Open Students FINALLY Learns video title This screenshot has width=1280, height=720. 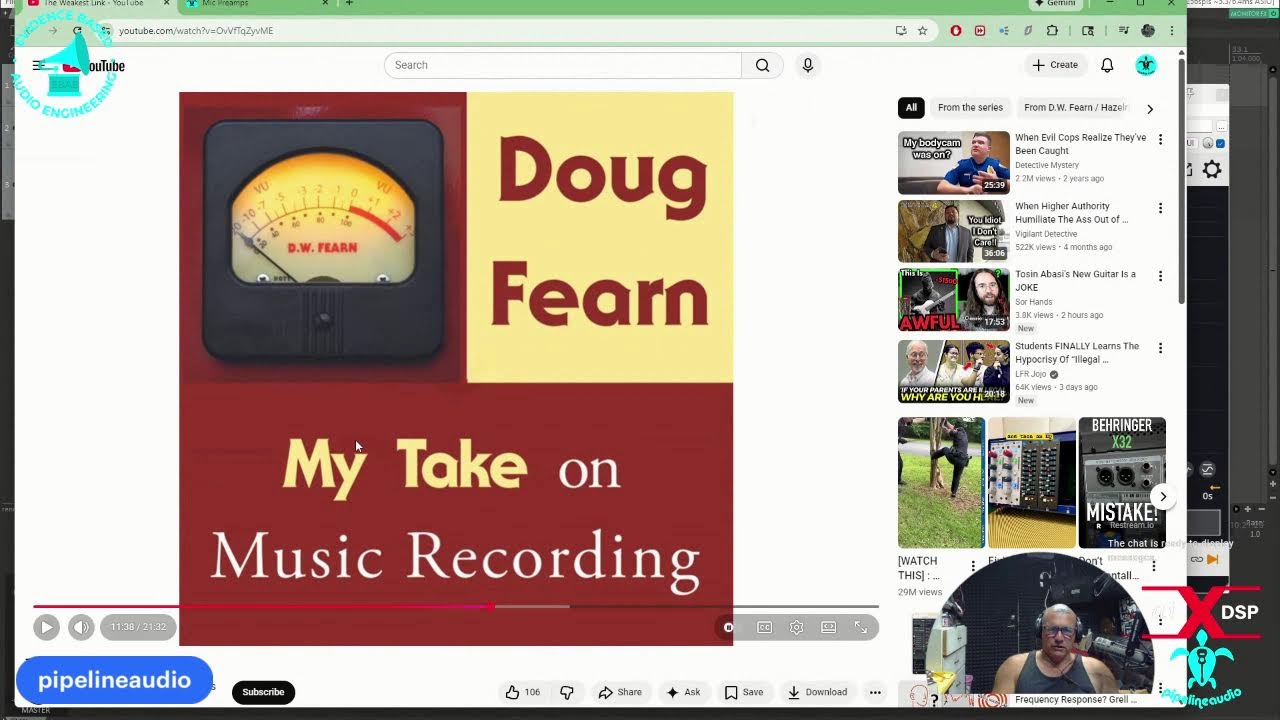[1077, 353]
